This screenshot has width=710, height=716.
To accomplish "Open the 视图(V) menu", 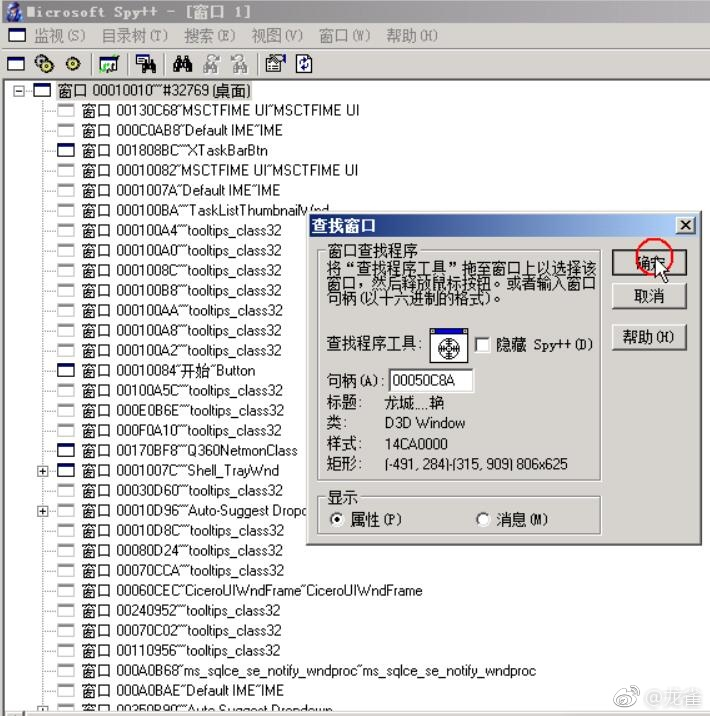I will [277, 36].
